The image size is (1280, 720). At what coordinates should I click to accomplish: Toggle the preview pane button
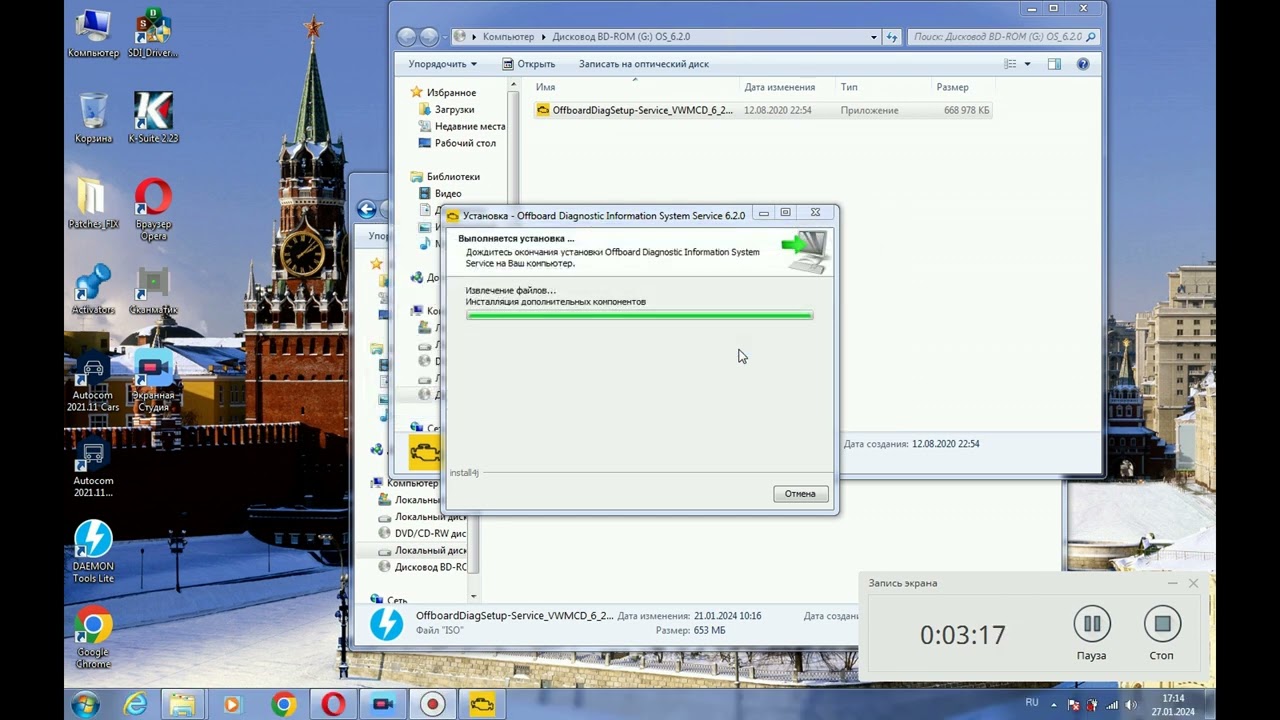[1054, 64]
